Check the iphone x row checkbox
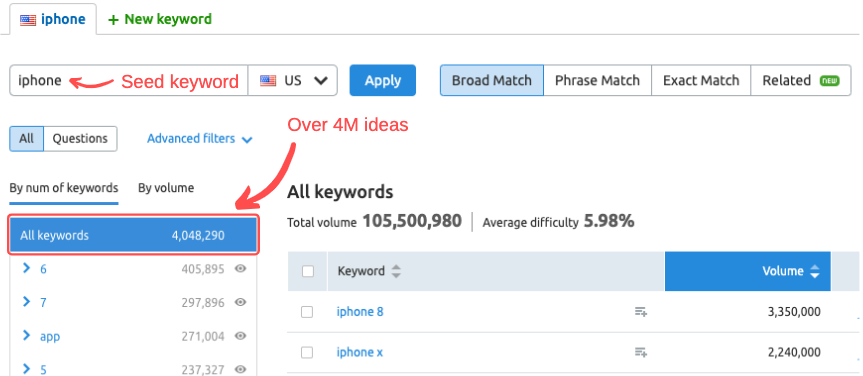The width and height of the screenshot is (863, 376). pyautogui.click(x=307, y=352)
